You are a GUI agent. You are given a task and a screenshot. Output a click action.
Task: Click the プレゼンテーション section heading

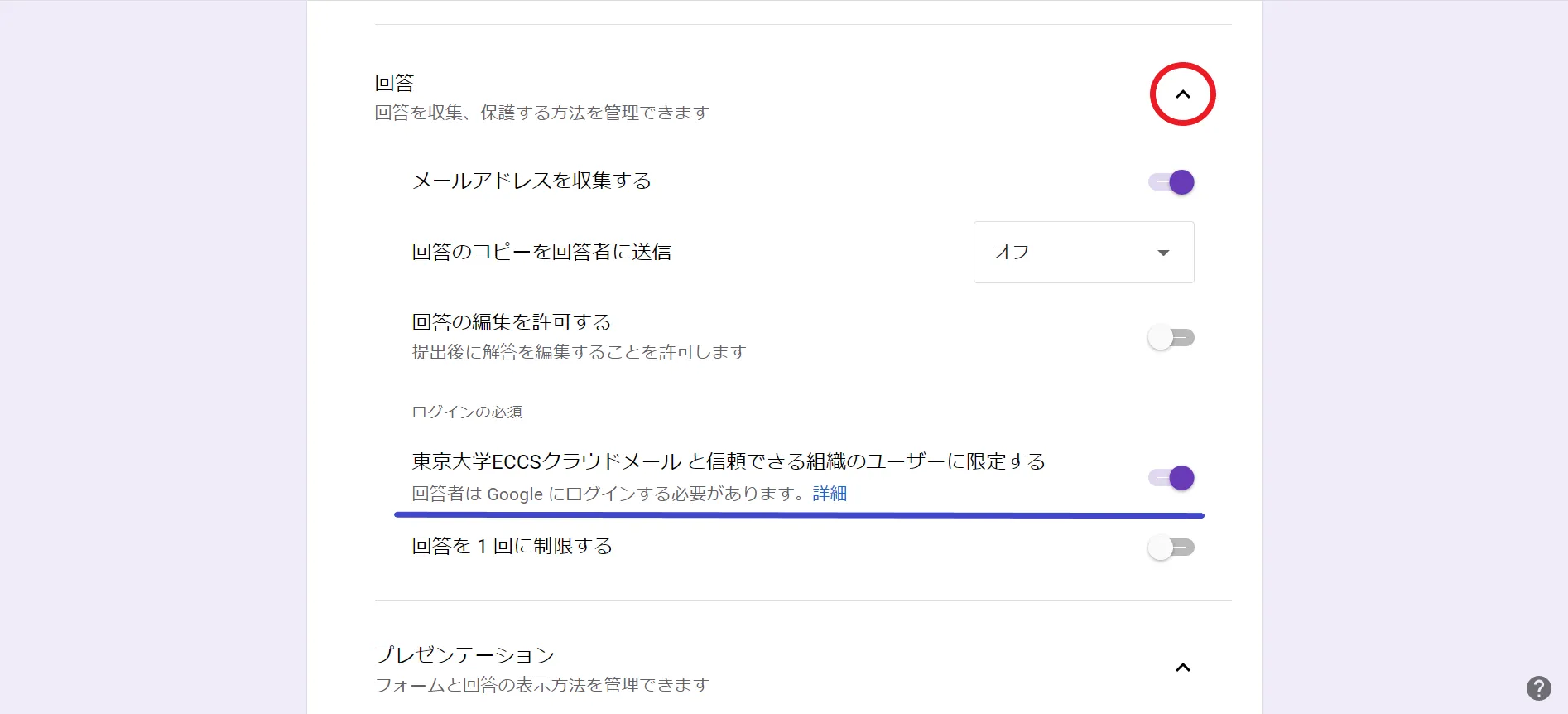pos(464,655)
